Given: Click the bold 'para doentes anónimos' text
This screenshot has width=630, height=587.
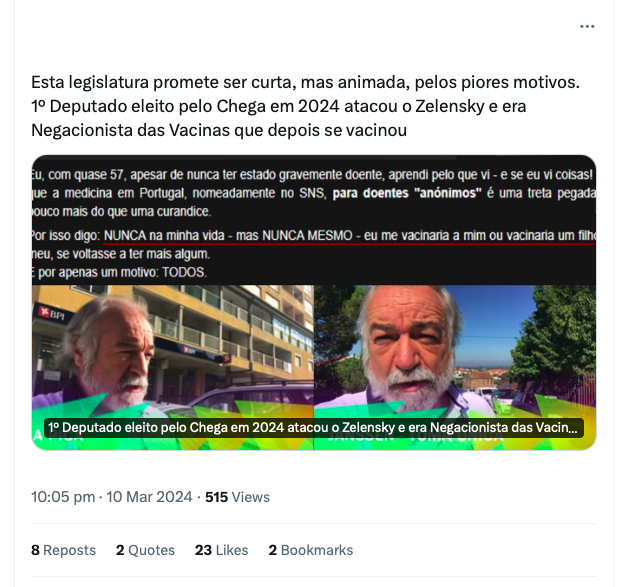Looking at the screenshot, I should [x=407, y=193].
